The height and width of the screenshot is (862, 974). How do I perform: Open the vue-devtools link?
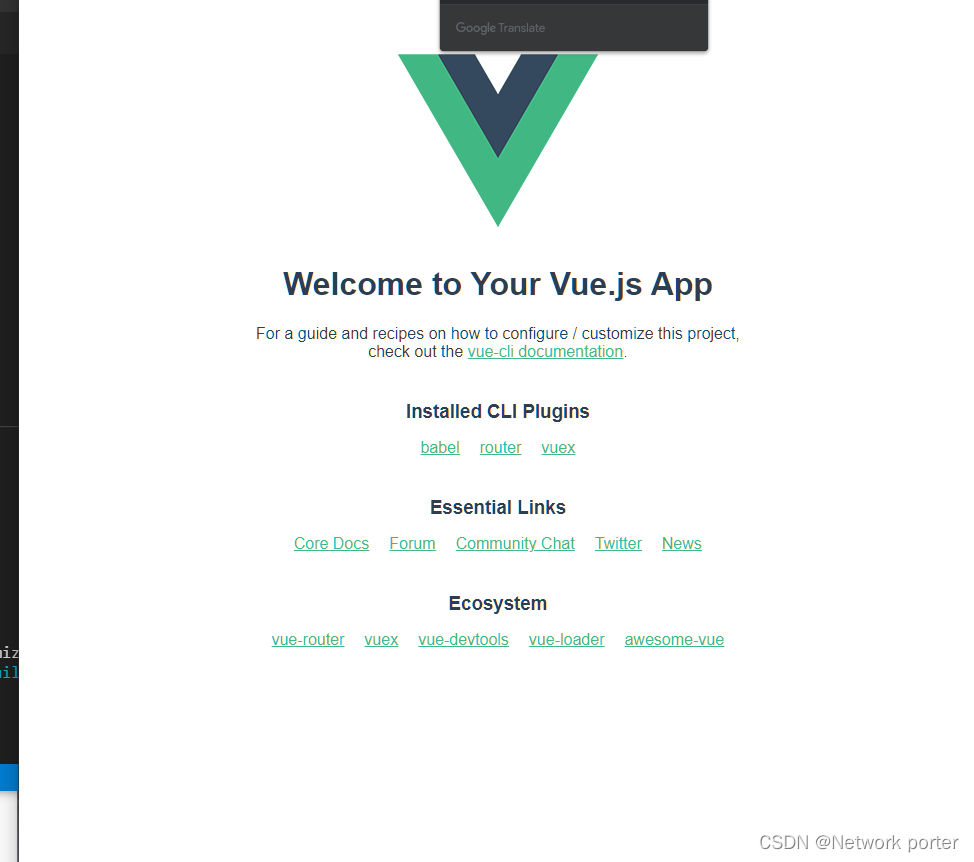coord(463,640)
